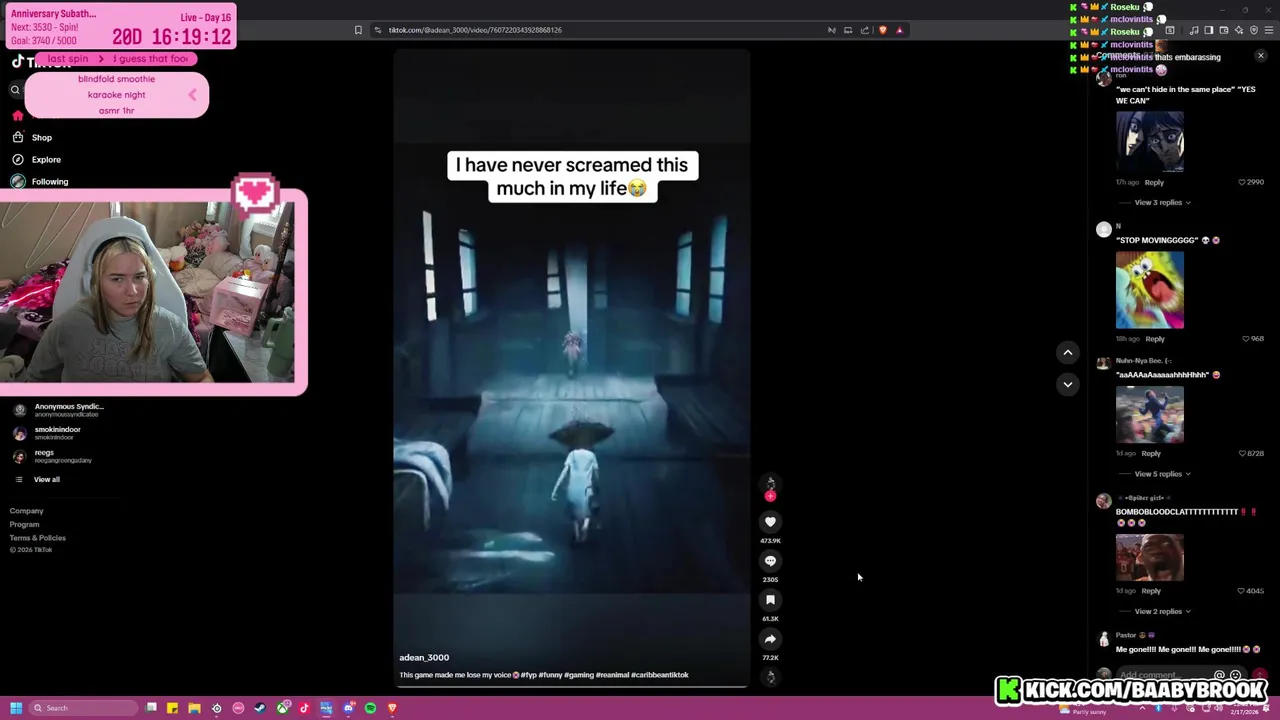Like the STOP MOVINGGGGG comment with 968 likes
1280x720 pixels.
coord(1246,338)
